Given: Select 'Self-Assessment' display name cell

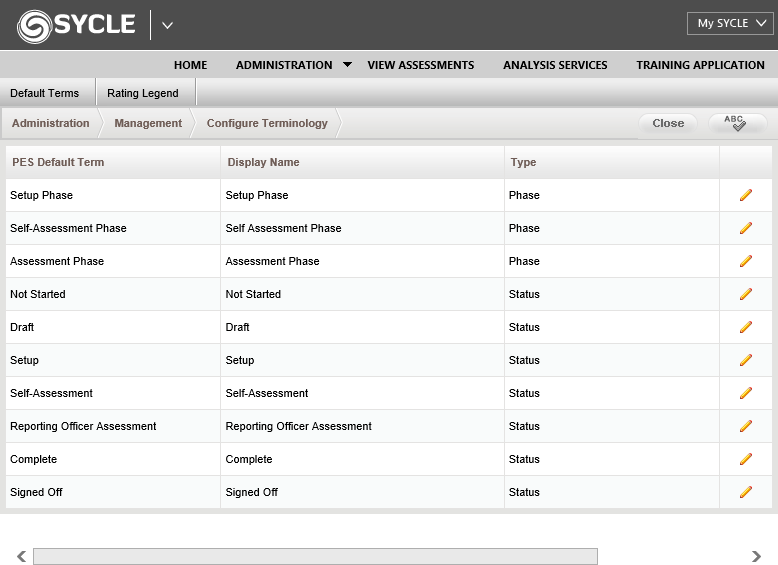Looking at the screenshot, I should point(362,393).
